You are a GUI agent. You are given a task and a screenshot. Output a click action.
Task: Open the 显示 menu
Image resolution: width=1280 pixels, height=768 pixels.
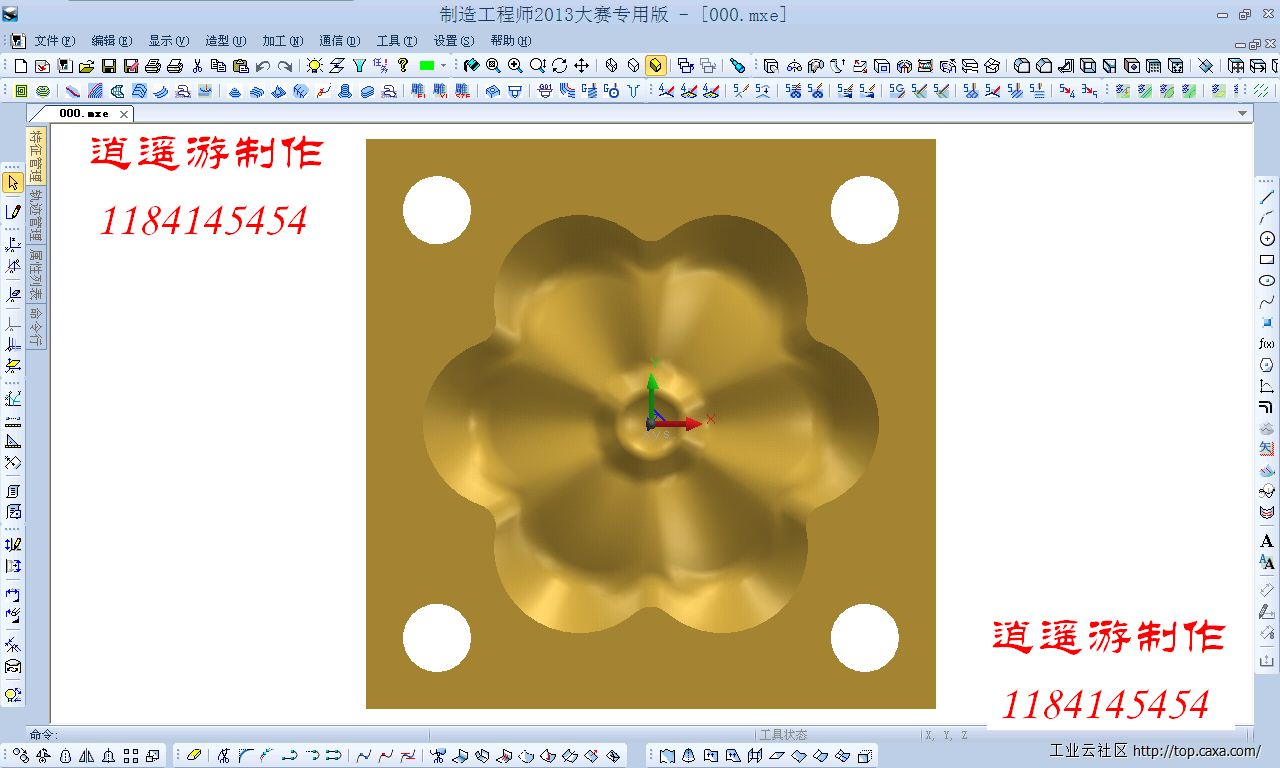pos(168,41)
